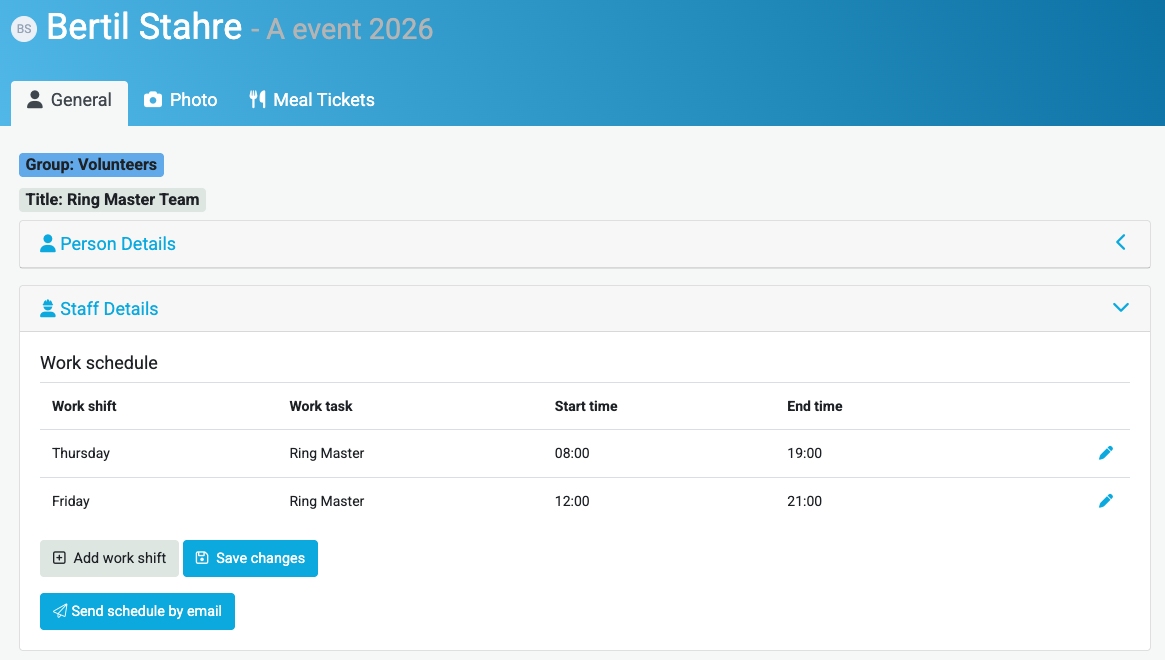Screen dimensions: 1165x660
Task: Click the paper plane send icon
Action: (x=60, y=611)
